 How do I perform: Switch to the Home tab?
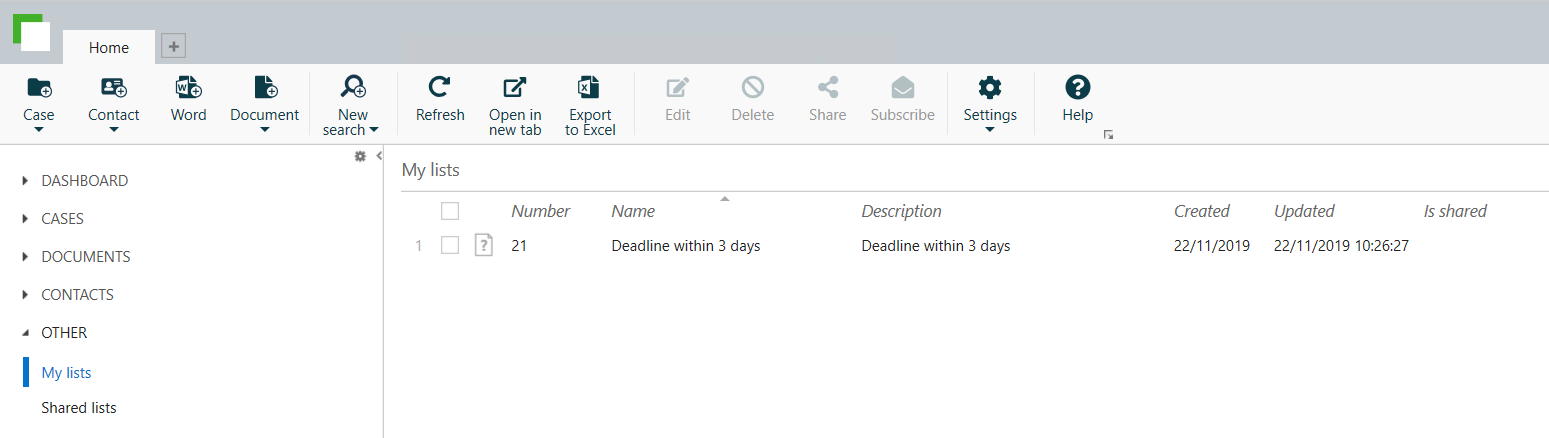(109, 48)
